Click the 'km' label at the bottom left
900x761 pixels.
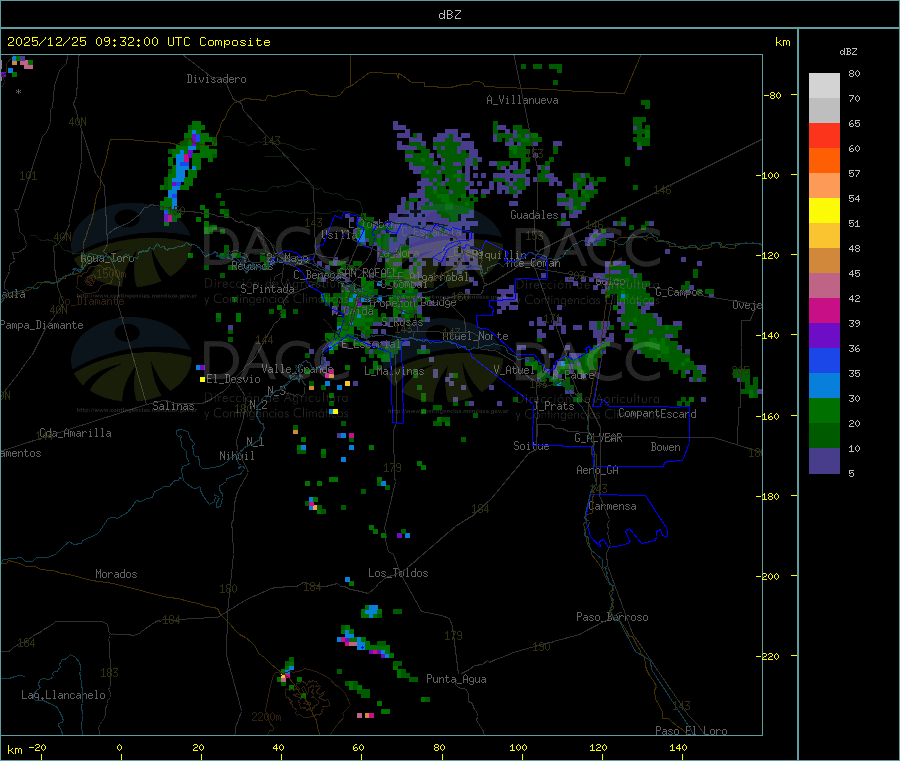pos(14,750)
